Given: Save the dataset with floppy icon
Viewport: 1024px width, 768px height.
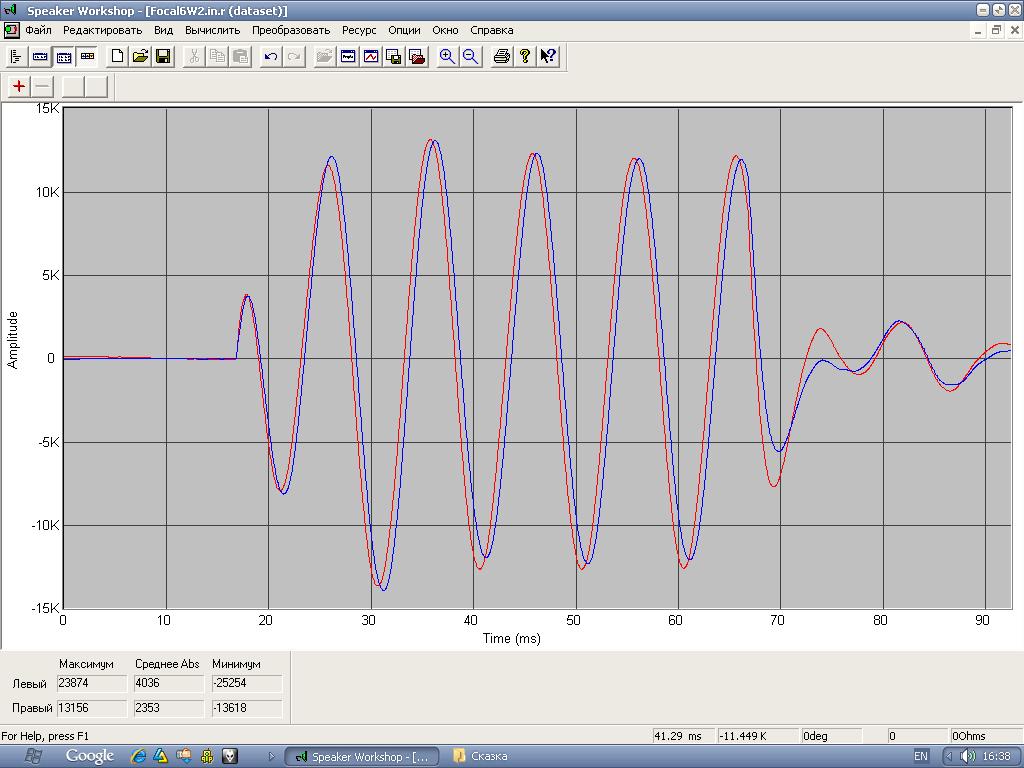Looking at the screenshot, I should (x=163, y=57).
